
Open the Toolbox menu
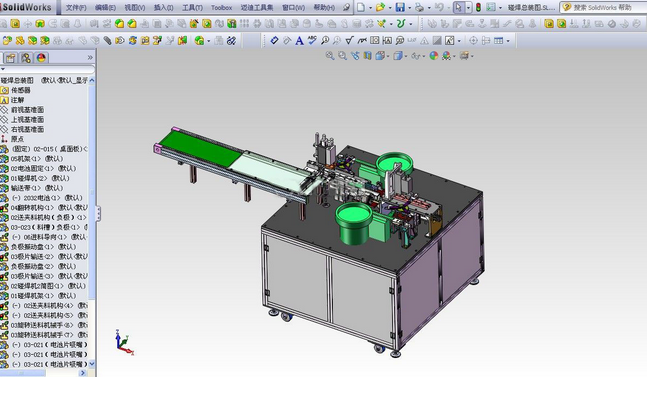point(222,7)
